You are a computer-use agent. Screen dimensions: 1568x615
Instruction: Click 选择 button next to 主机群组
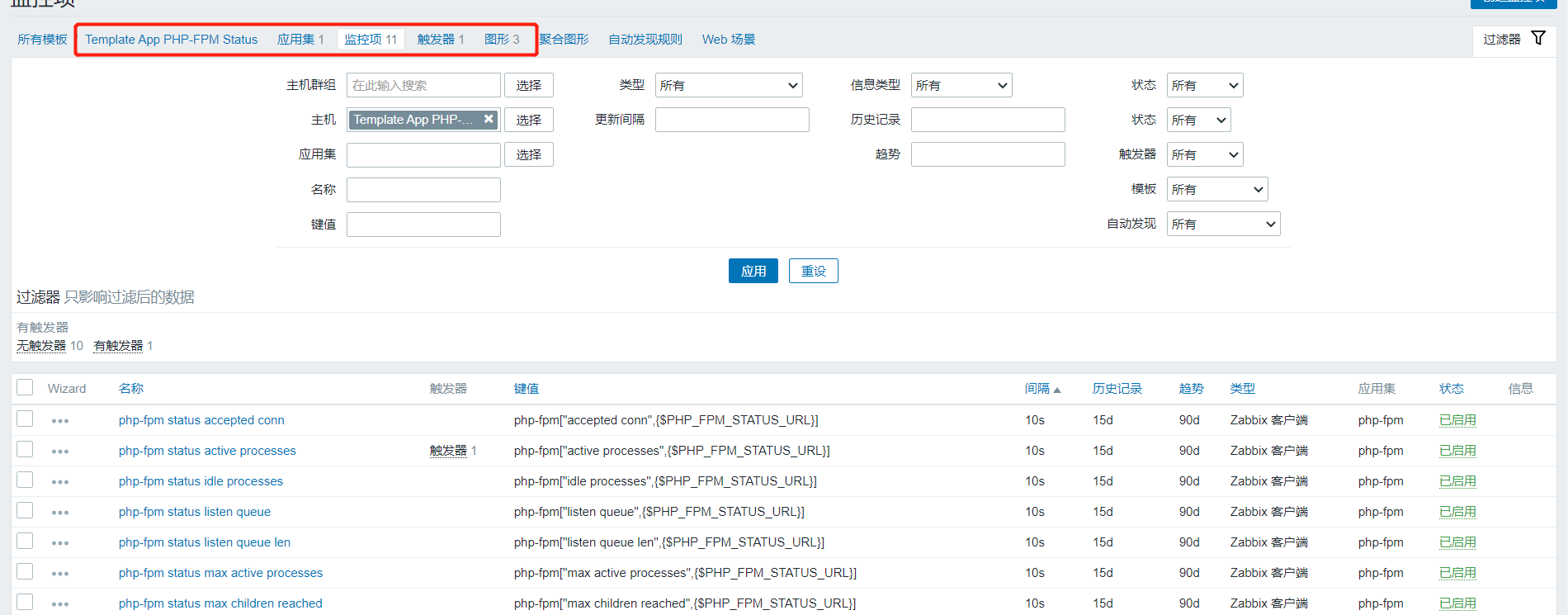(529, 85)
